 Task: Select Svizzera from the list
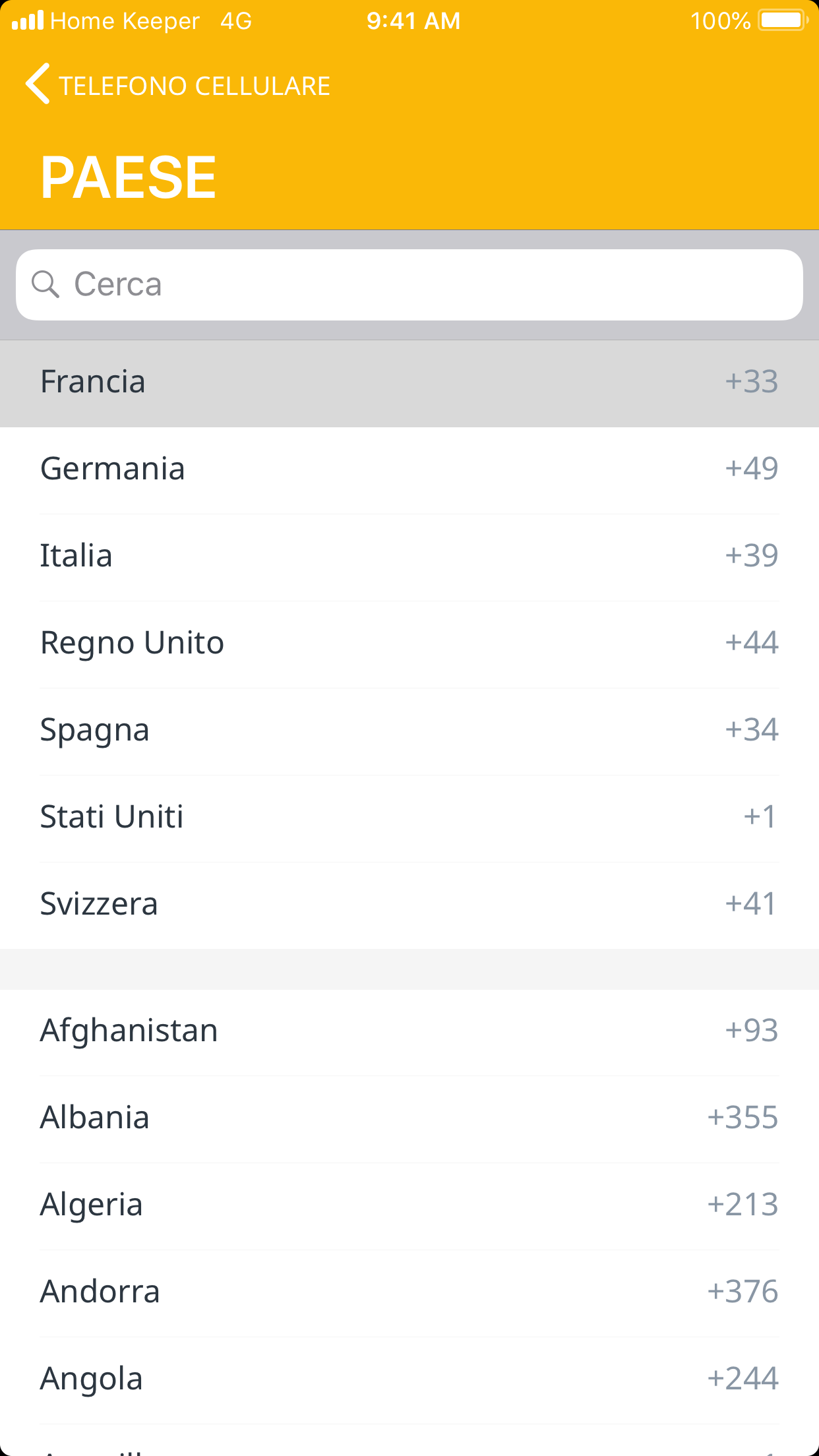pyautogui.click(x=409, y=905)
